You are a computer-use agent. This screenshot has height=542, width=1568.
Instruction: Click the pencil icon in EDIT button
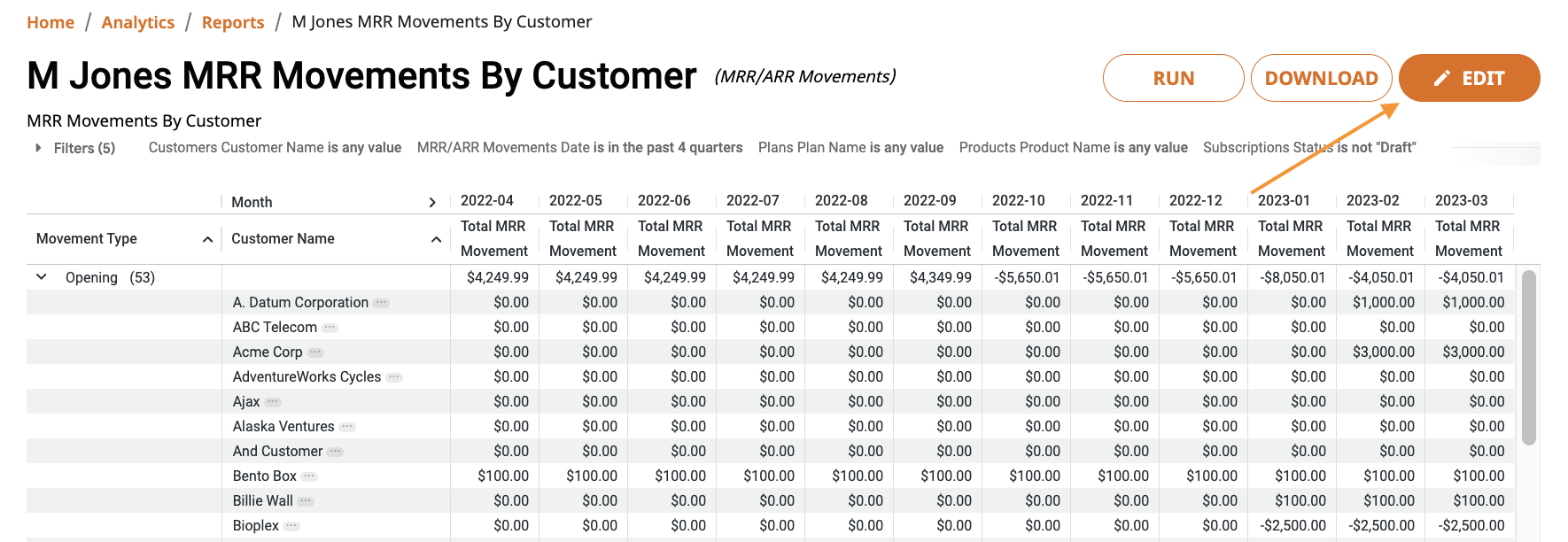(x=1441, y=79)
